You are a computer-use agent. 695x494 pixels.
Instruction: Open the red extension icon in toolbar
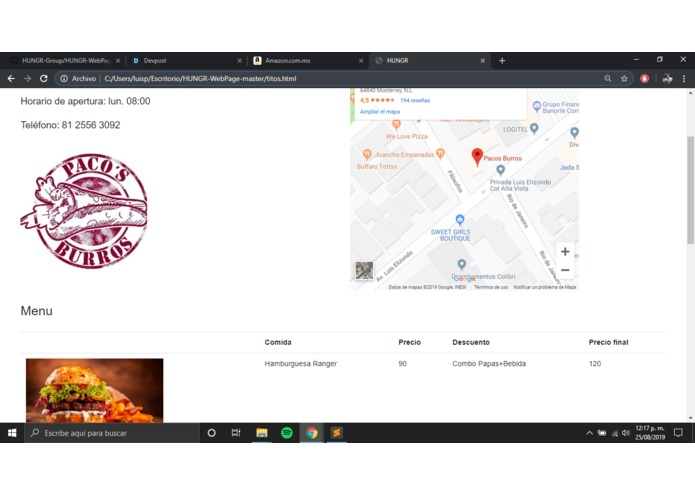click(644, 78)
